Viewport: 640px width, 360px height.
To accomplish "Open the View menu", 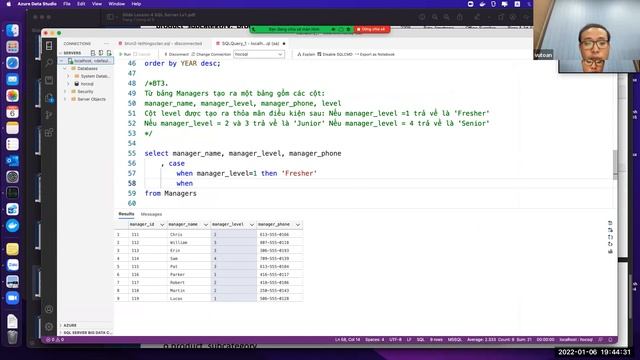I will tap(97, 4).
